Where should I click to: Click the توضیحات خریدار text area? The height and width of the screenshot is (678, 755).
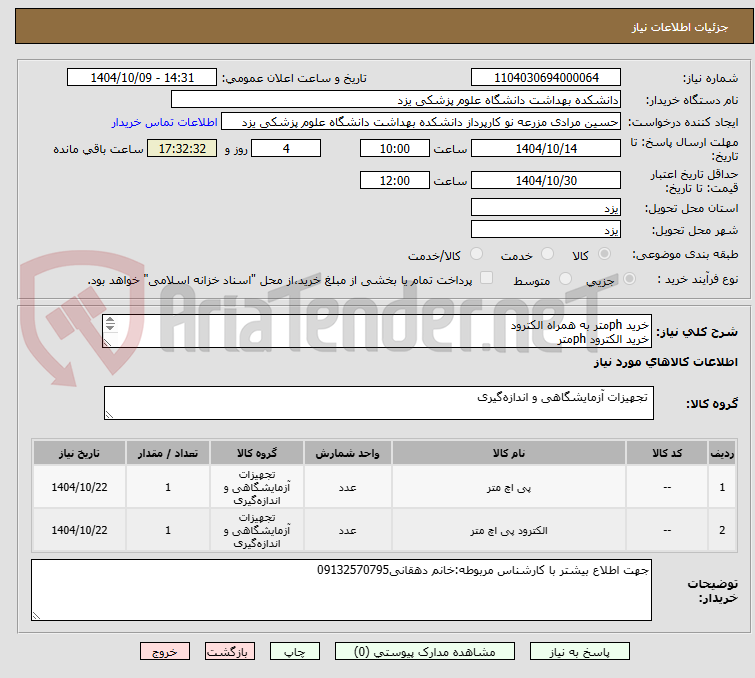tap(341, 590)
